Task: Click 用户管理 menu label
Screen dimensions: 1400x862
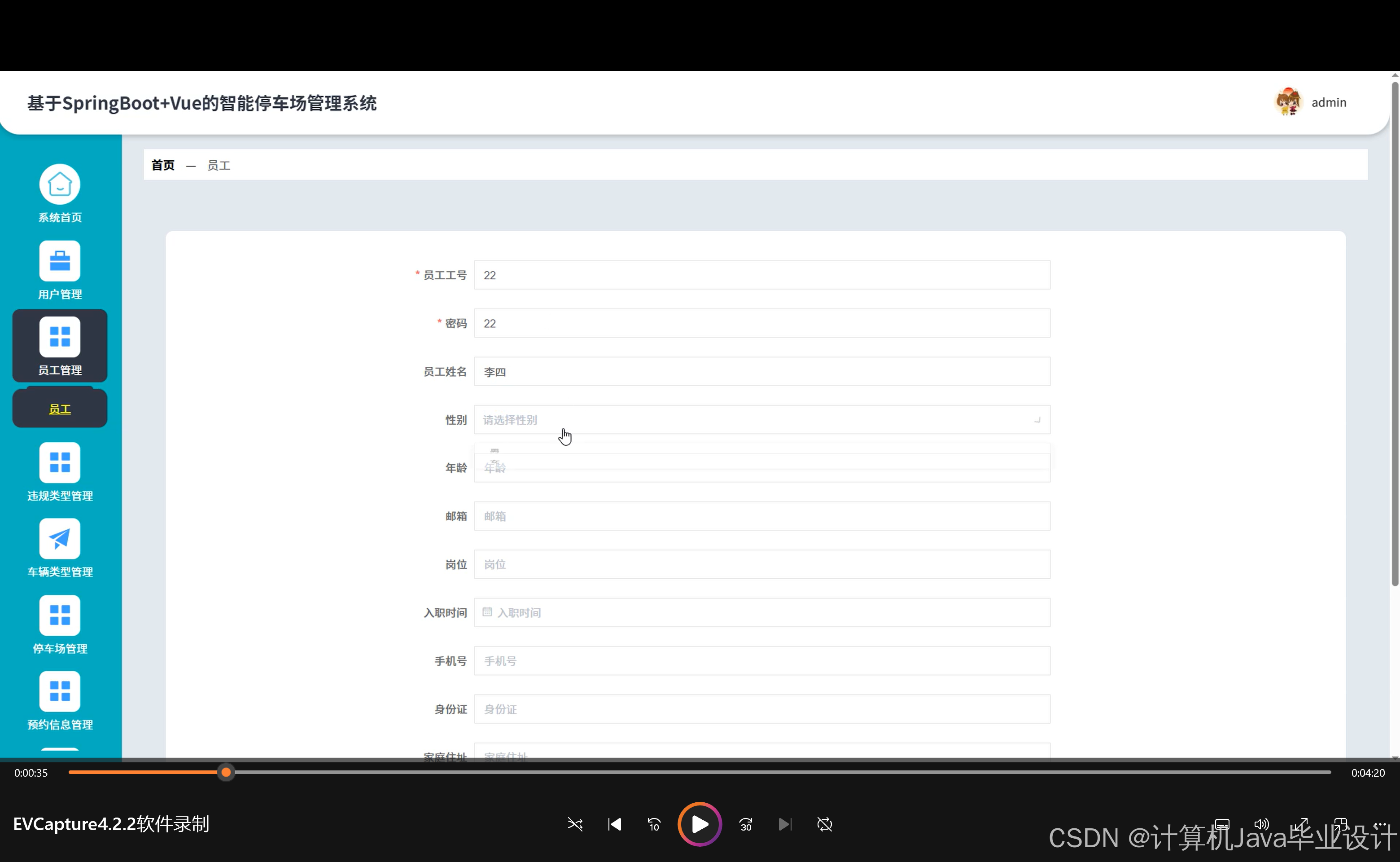Action: click(60, 294)
